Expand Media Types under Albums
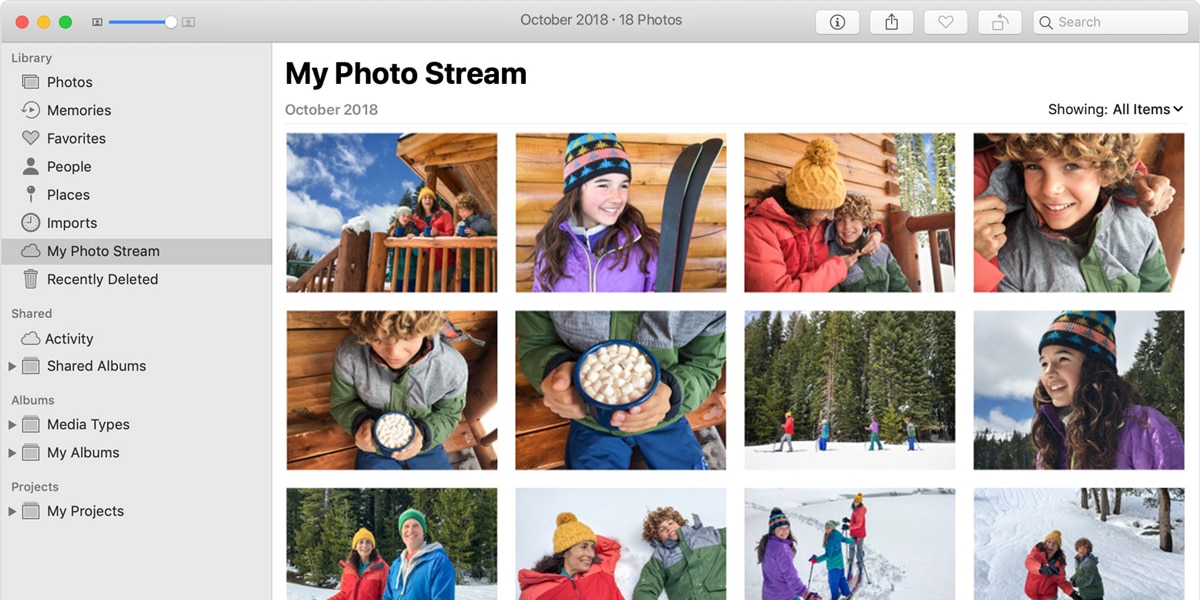 coord(12,424)
